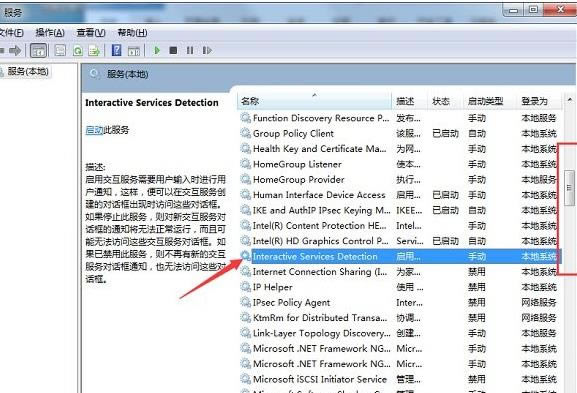Viewport: 577px width, 393px height.
Task: Open the 查看(V) menu
Action: 91,33
